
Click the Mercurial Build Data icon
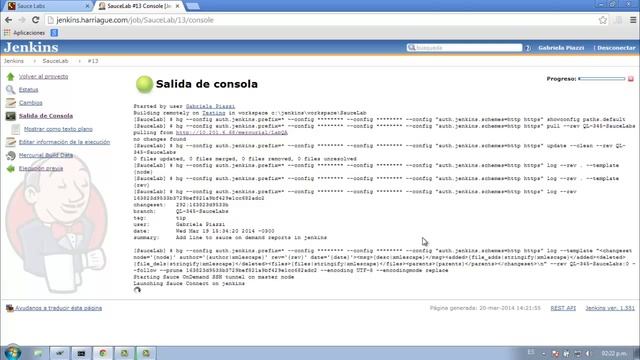click(11, 155)
